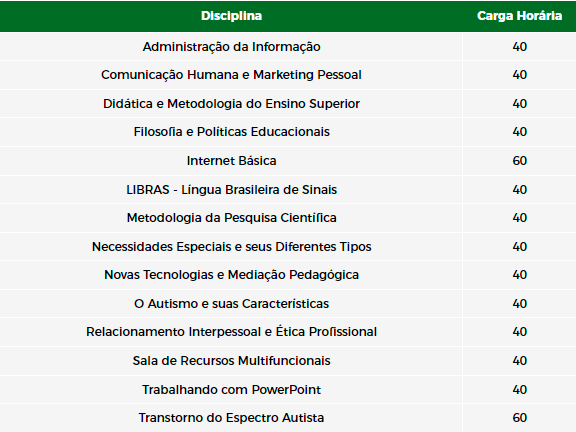Select Didática e Metodologia do Ensino Superior

click(x=231, y=104)
